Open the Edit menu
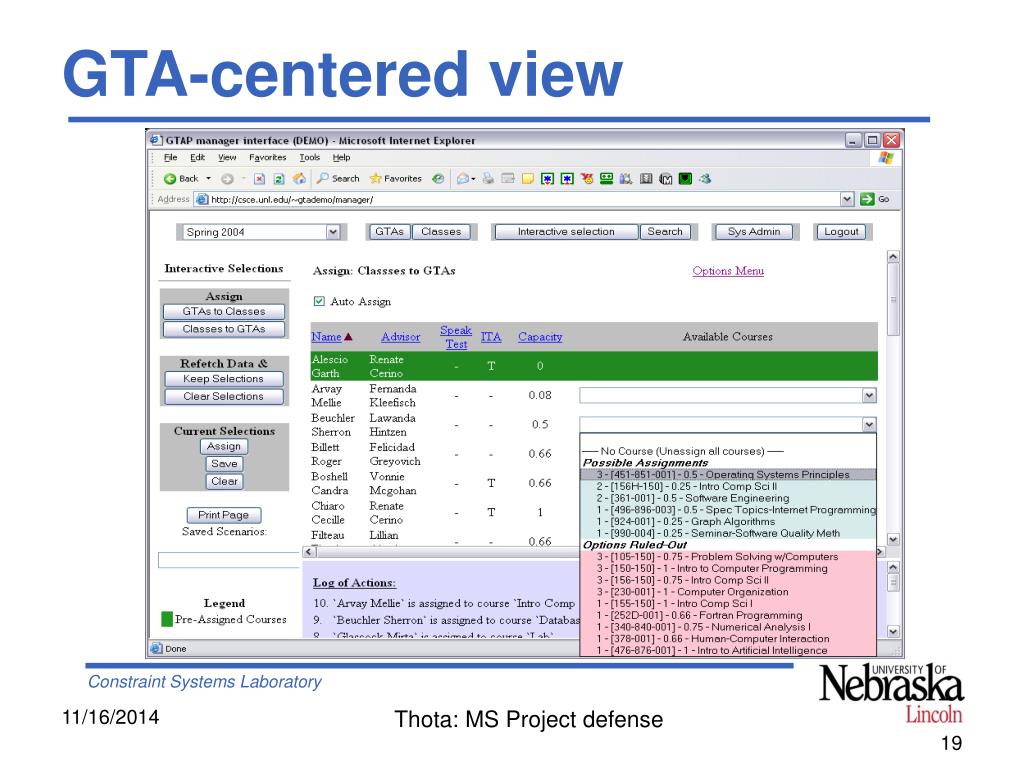Image resolution: width=1024 pixels, height=768 pixels. coord(197,157)
